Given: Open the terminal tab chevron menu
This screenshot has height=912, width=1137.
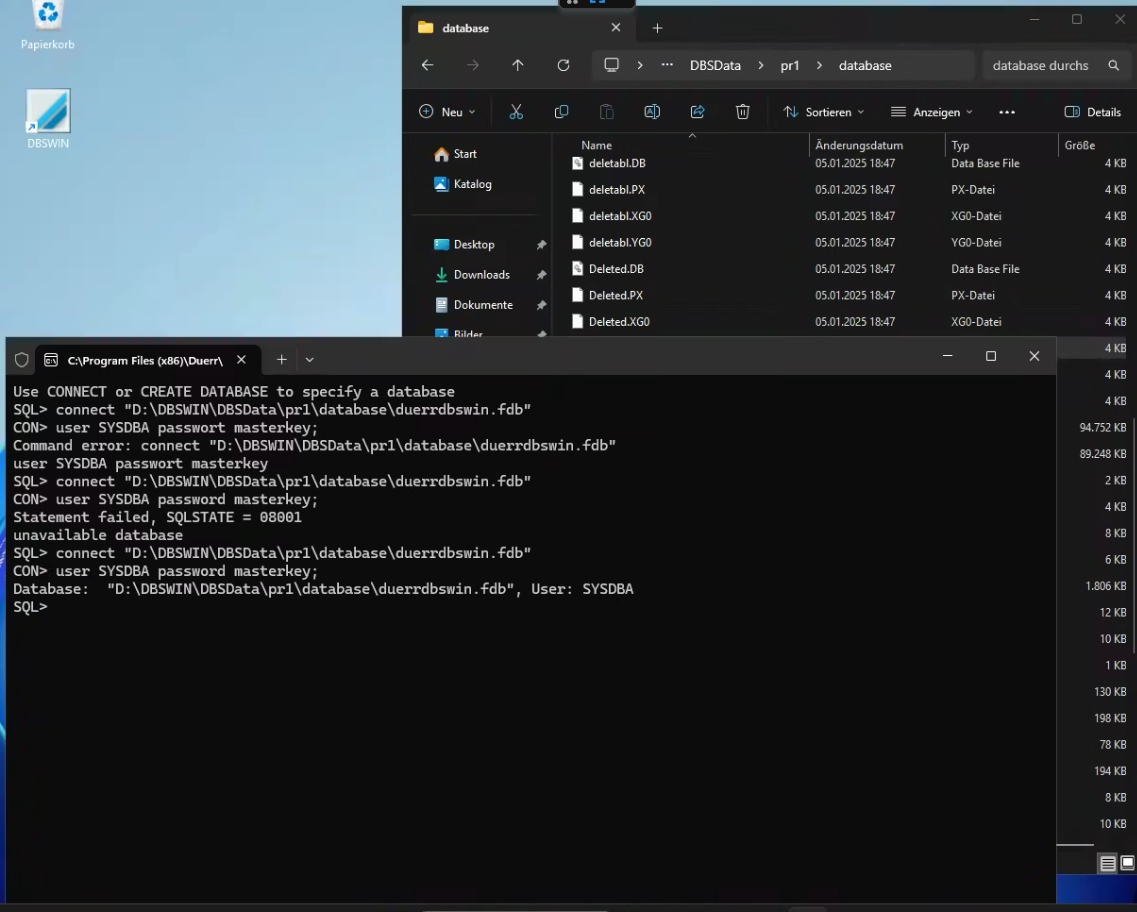Looking at the screenshot, I should click(309, 359).
